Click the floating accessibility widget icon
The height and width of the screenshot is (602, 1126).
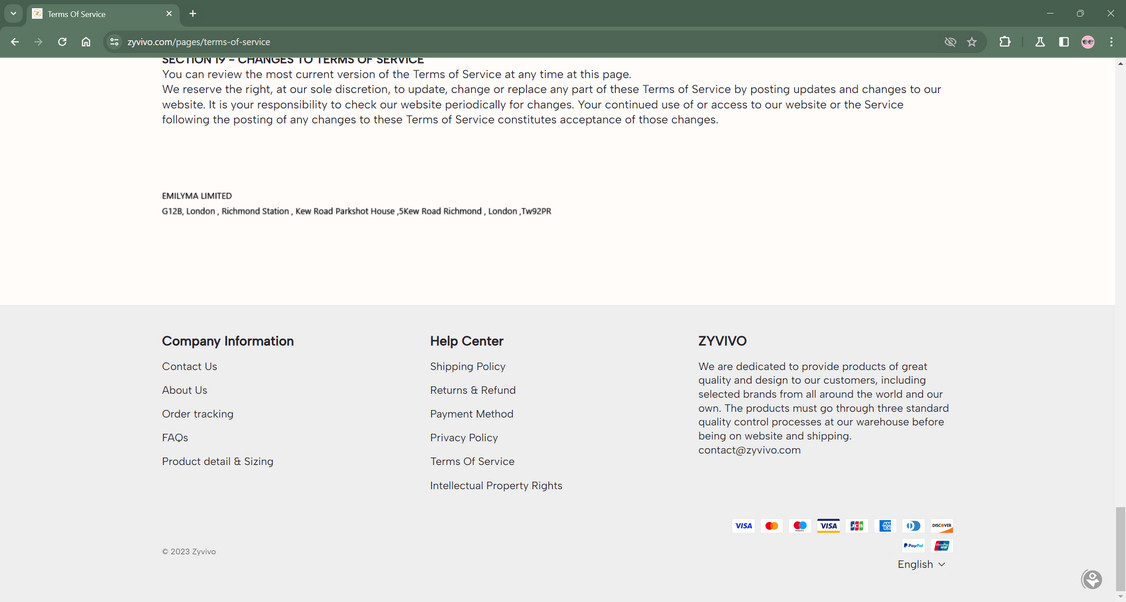coord(1092,579)
